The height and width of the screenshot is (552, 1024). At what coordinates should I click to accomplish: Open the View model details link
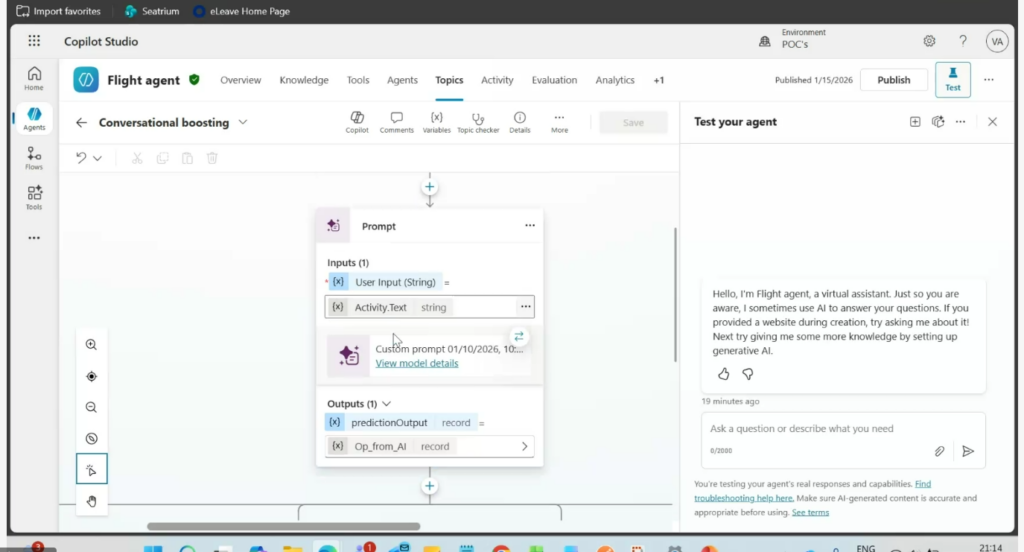coord(416,363)
